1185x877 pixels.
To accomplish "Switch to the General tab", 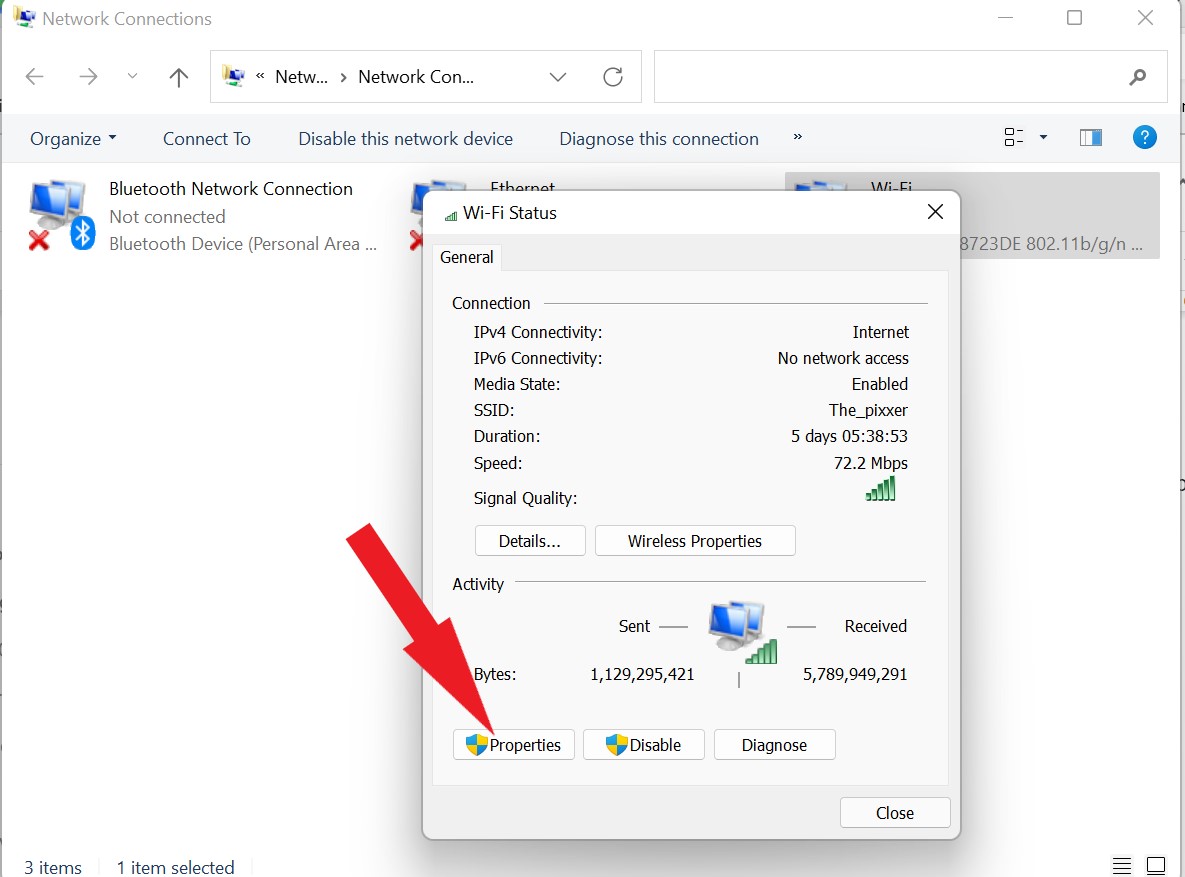I will click(x=466, y=257).
